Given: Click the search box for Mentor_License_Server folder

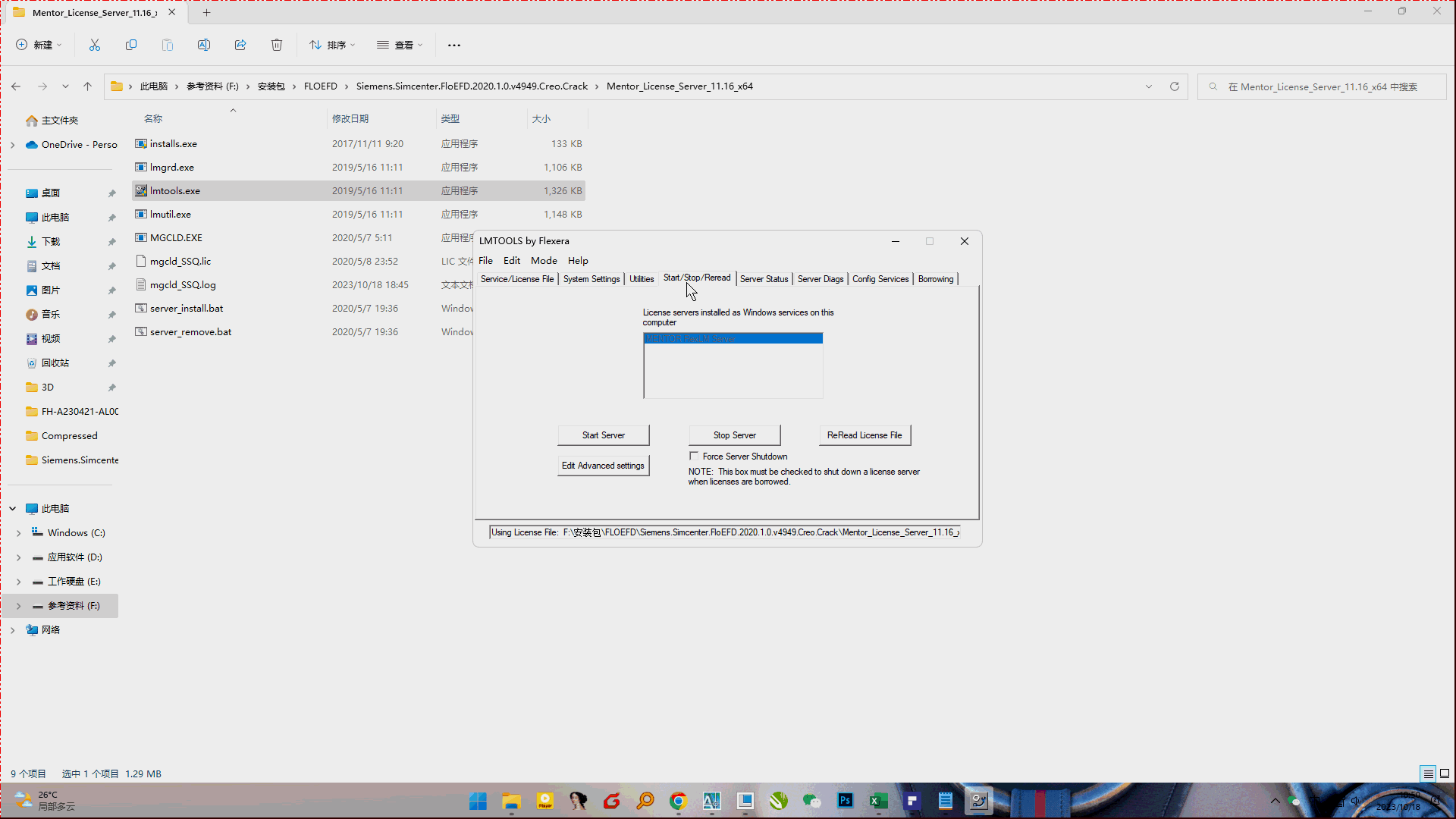Looking at the screenshot, I should [x=1322, y=86].
